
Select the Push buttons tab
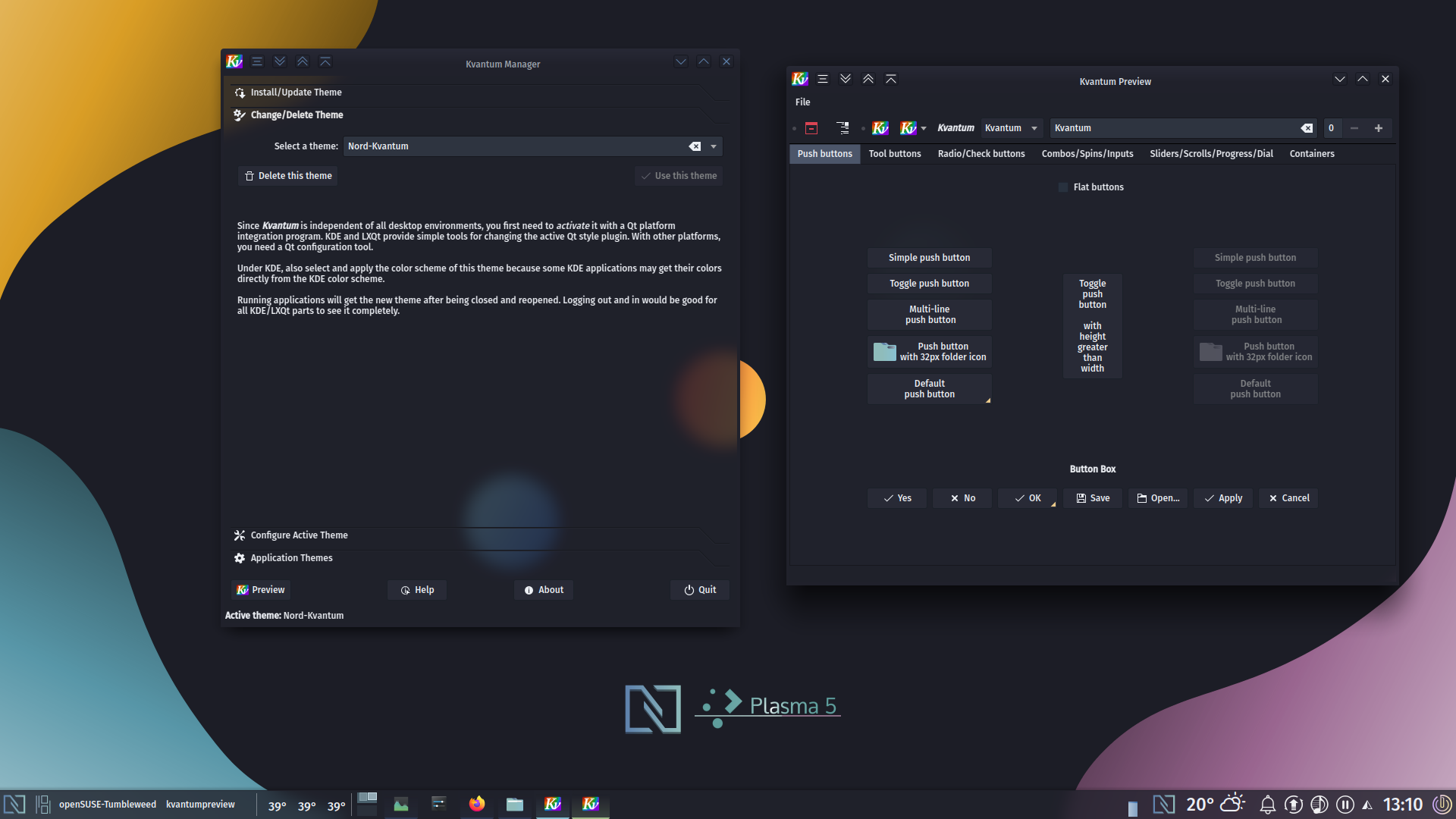click(824, 154)
